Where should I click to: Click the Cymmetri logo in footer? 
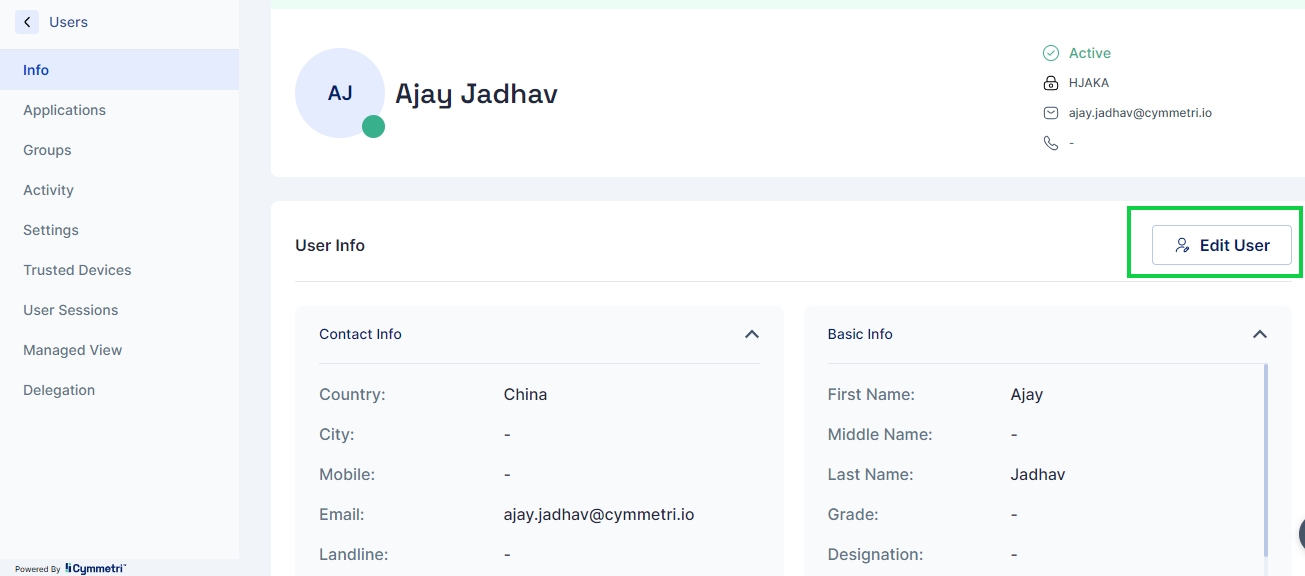[x=95, y=568]
